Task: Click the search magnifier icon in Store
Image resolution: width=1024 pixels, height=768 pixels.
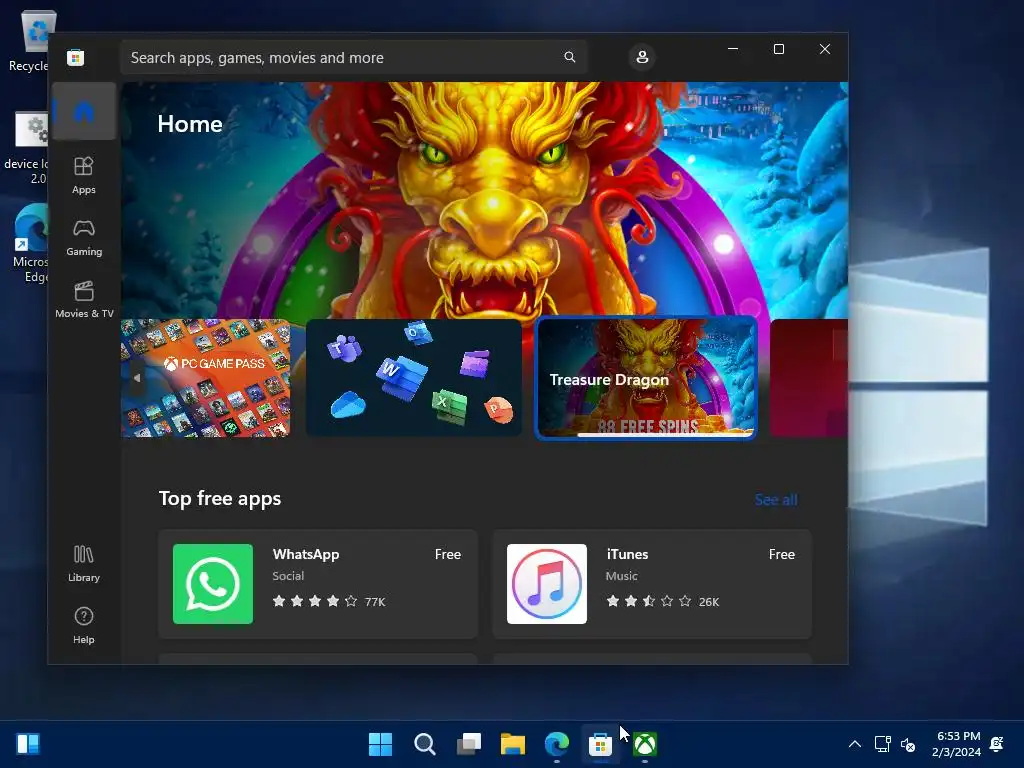Action: point(569,57)
